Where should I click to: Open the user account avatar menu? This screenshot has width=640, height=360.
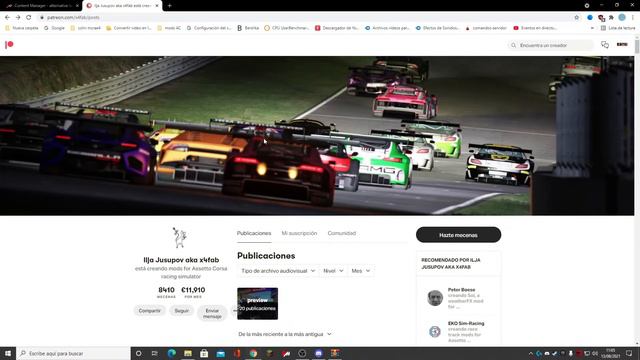(x=622, y=44)
